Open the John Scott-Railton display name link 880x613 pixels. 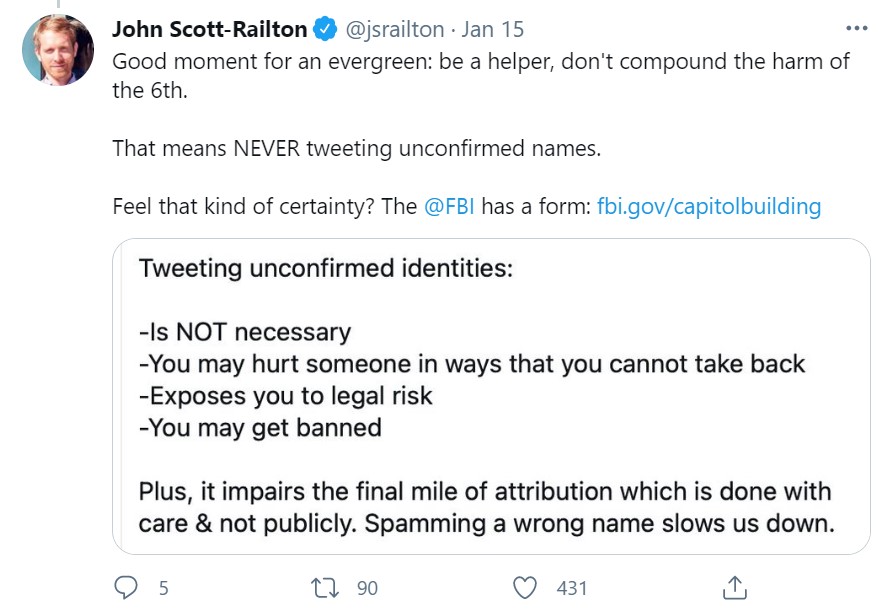(x=210, y=29)
